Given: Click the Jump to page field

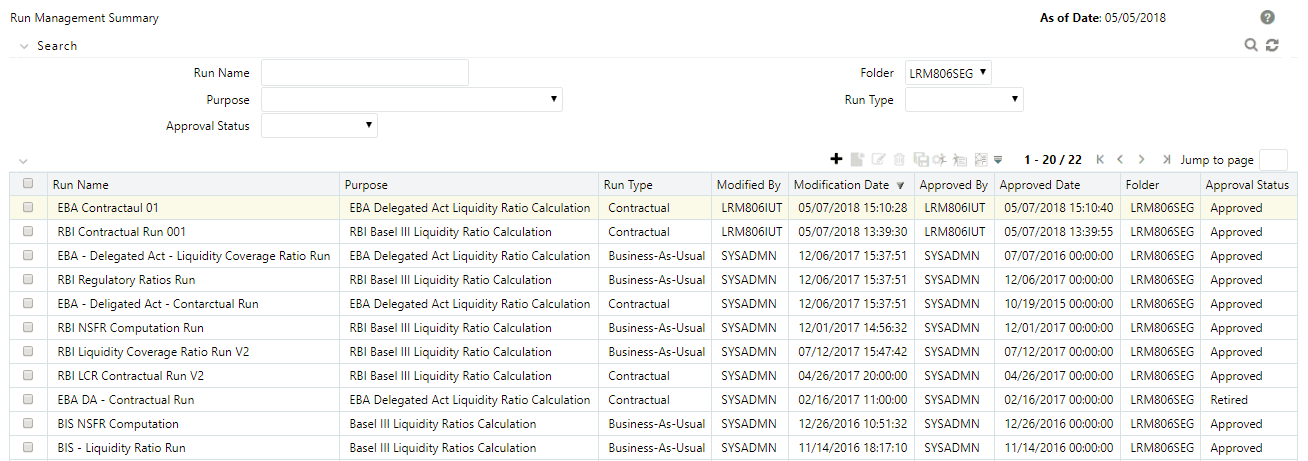Looking at the screenshot, I should pos(1273,160).
